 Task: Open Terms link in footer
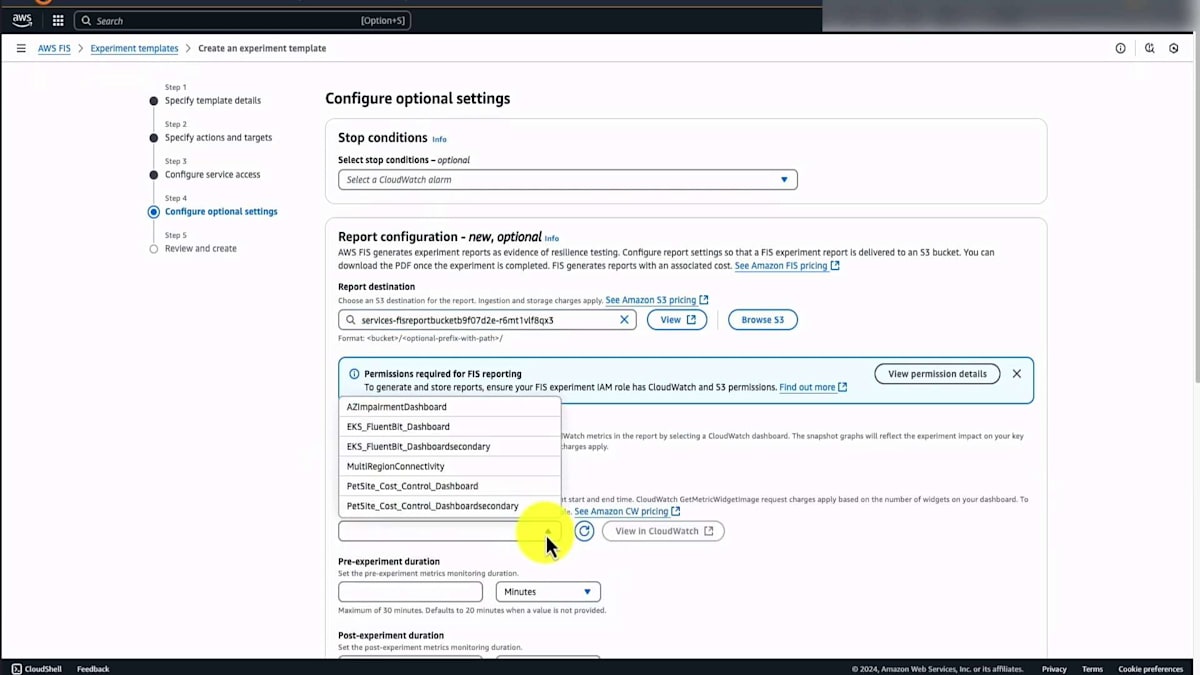tap(1092, 669)
